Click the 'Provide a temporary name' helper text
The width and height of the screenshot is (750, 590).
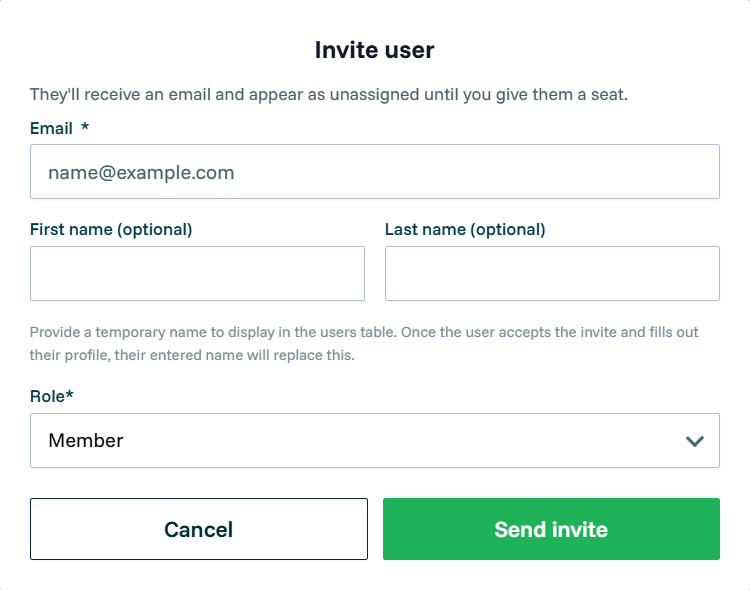click(364, 343)
